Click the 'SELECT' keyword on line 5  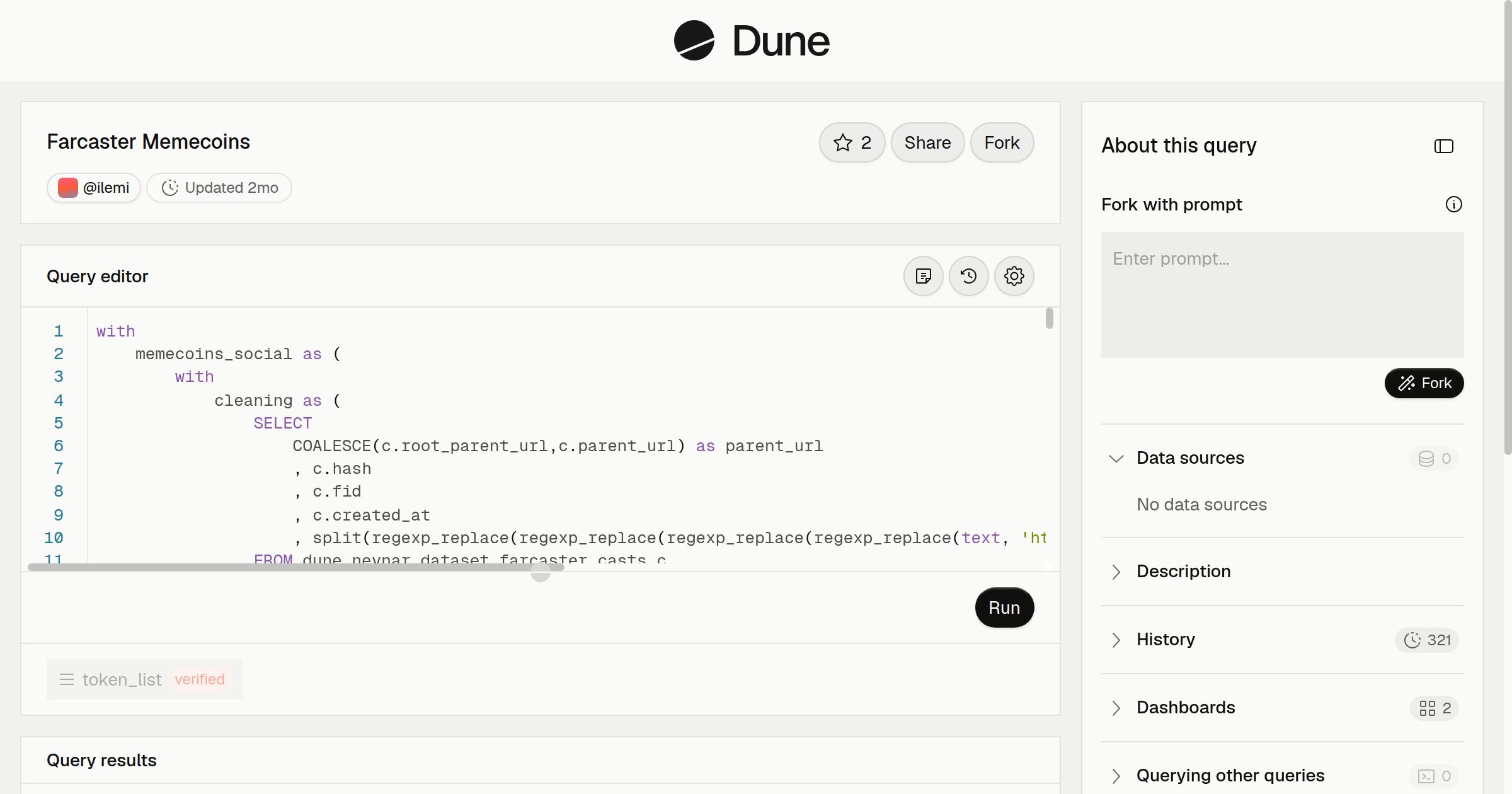283,423
